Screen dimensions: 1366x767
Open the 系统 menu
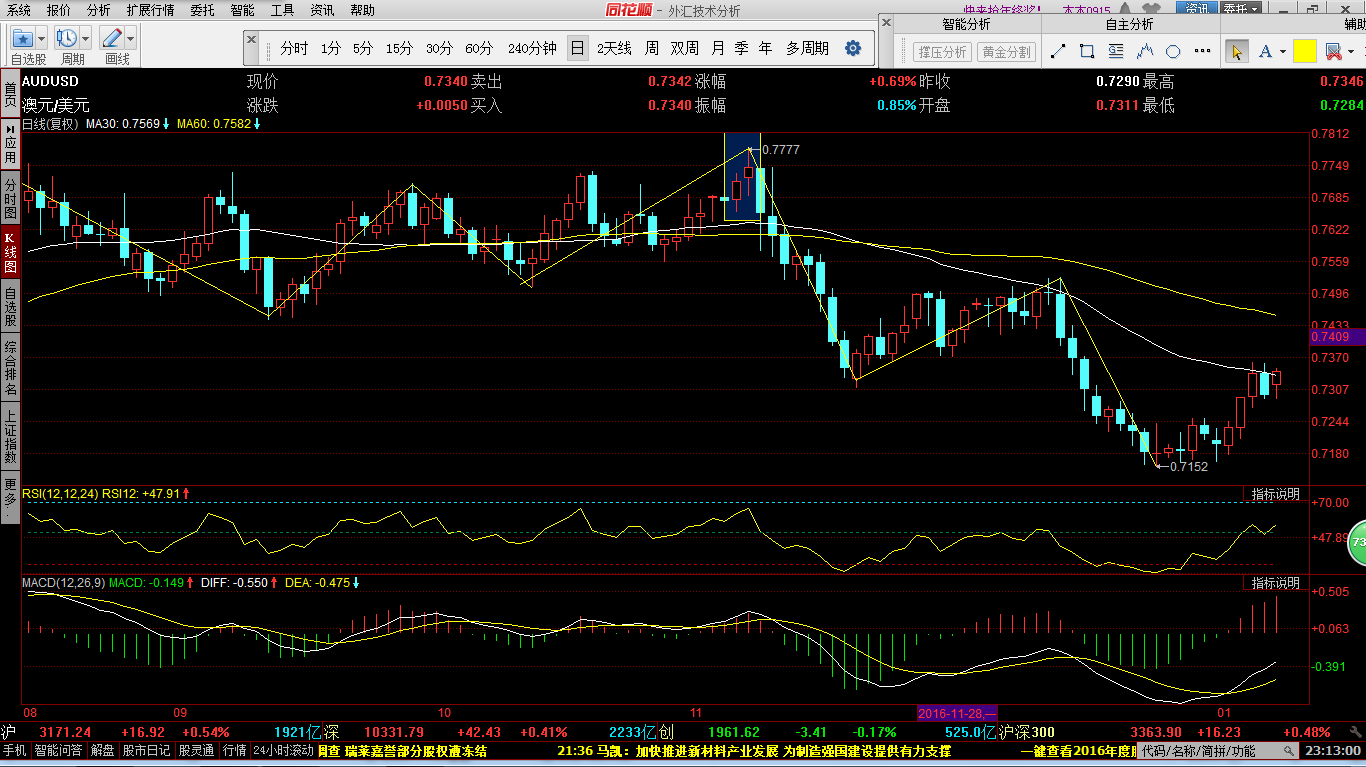18,10
